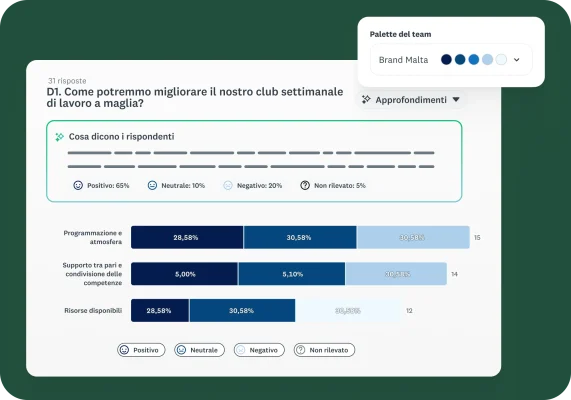Click the Positivo: 65% smiley icon
The width and height of the screenshot is (571, 400).
[x=78, y=185]
